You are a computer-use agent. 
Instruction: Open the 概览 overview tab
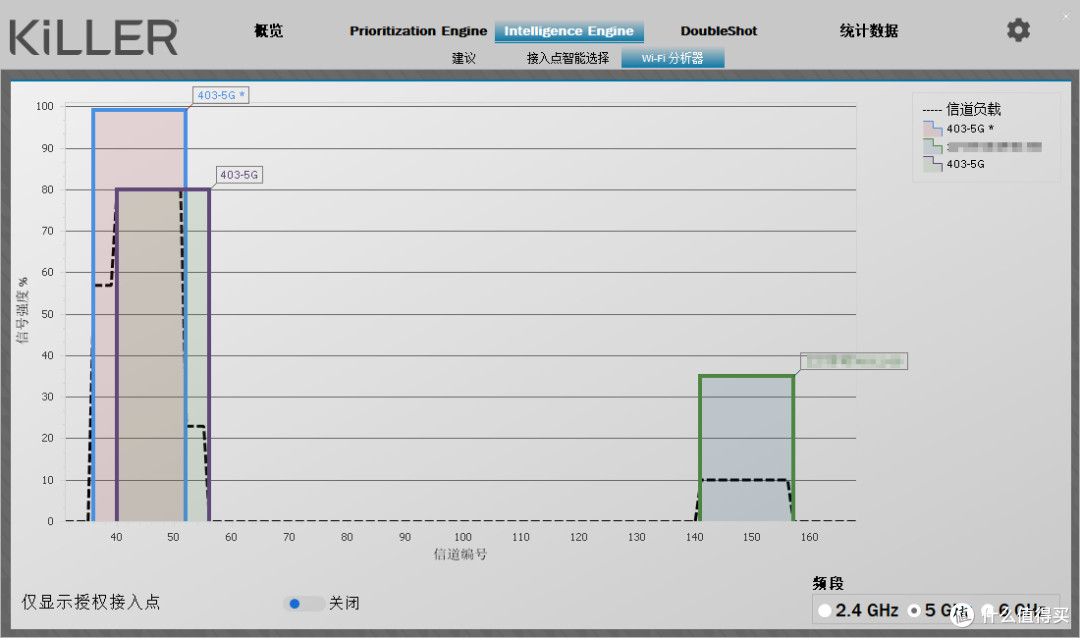point(268,30)
